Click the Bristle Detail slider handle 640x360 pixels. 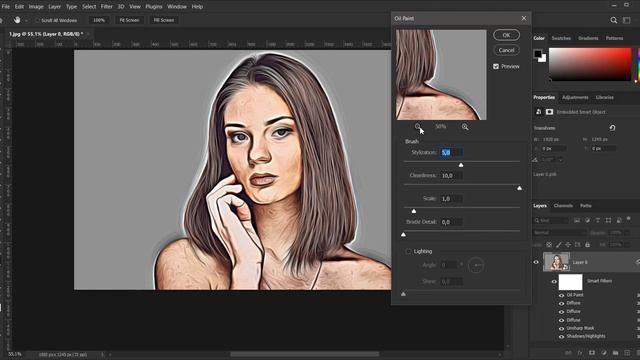[403, 235]
